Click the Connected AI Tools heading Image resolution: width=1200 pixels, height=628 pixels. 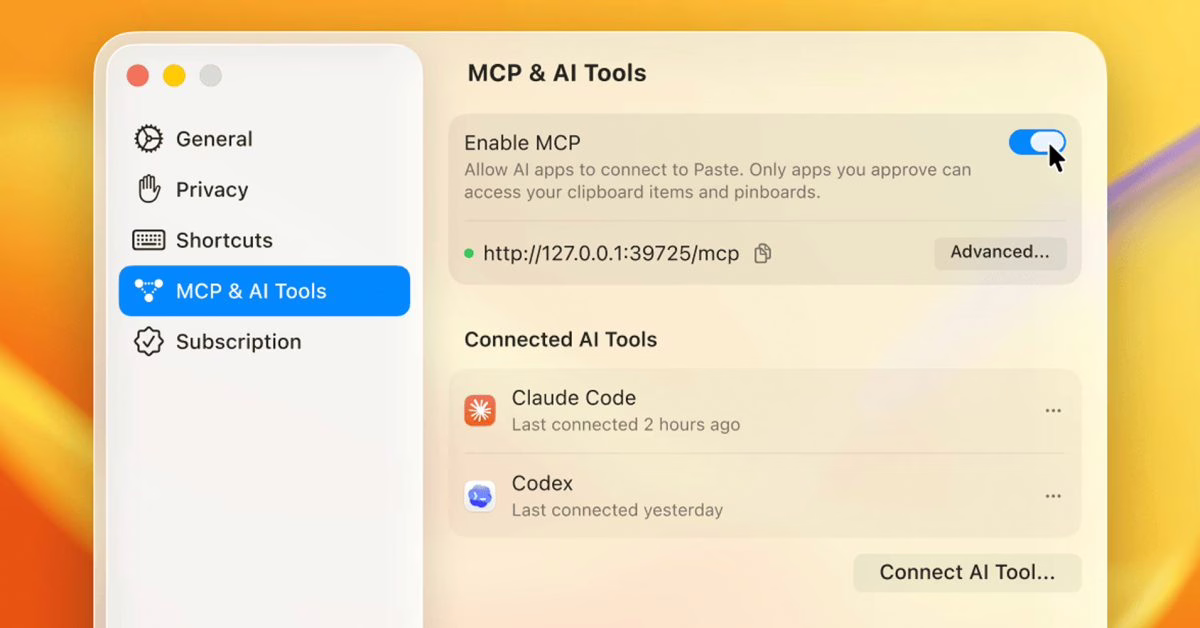tap(561, 340)
